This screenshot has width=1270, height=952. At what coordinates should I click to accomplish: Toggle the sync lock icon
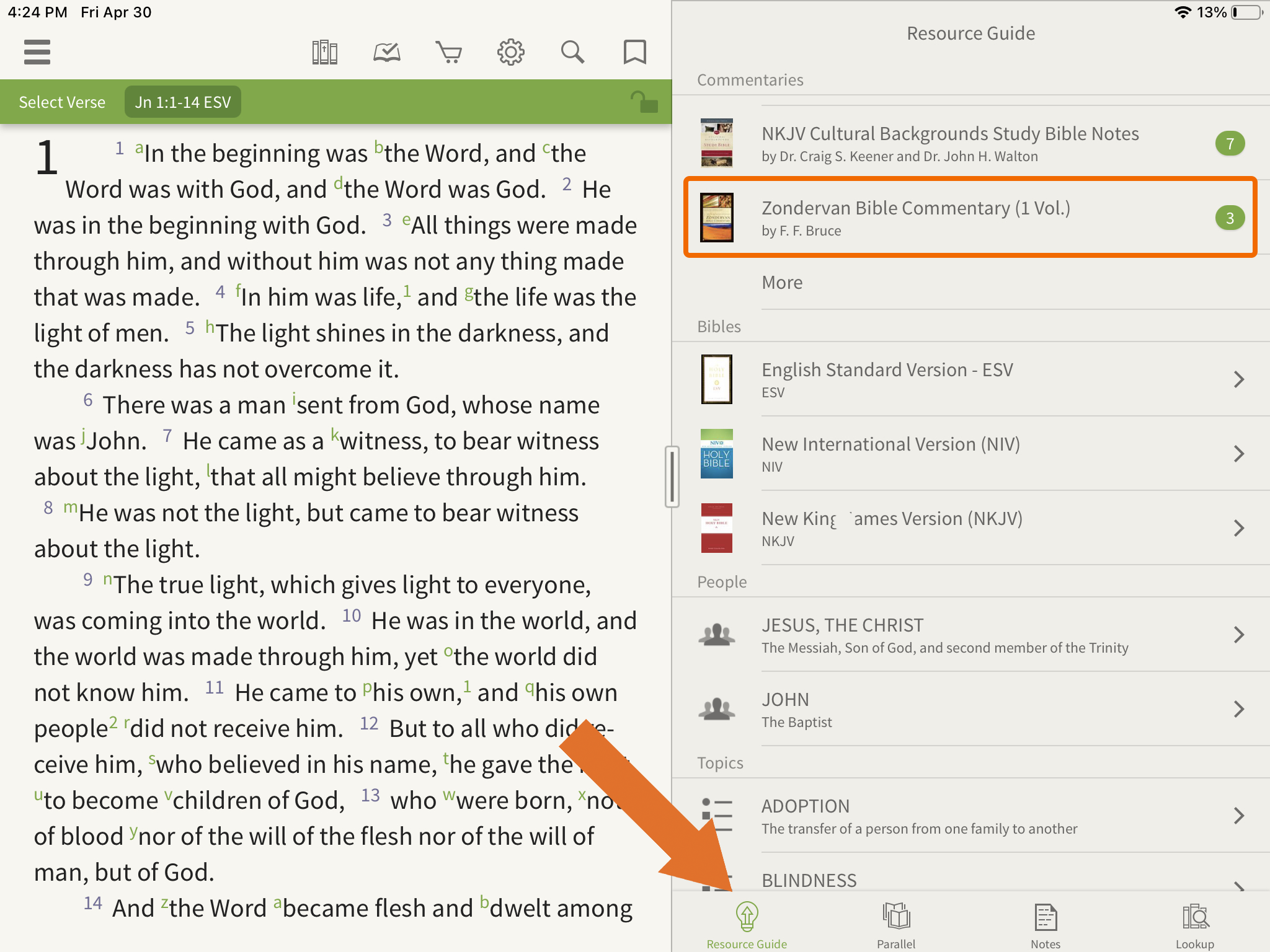[644, 102]
